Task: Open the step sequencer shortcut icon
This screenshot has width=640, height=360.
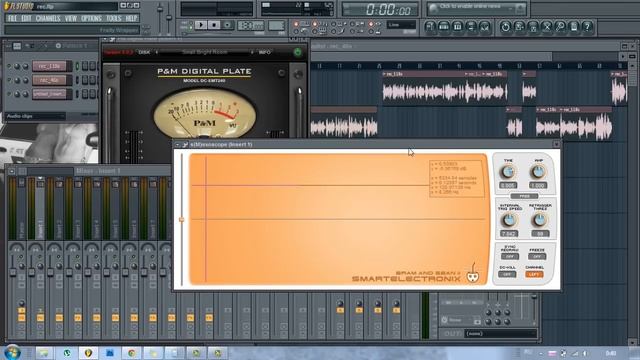Action: click(x=444, y=27)
